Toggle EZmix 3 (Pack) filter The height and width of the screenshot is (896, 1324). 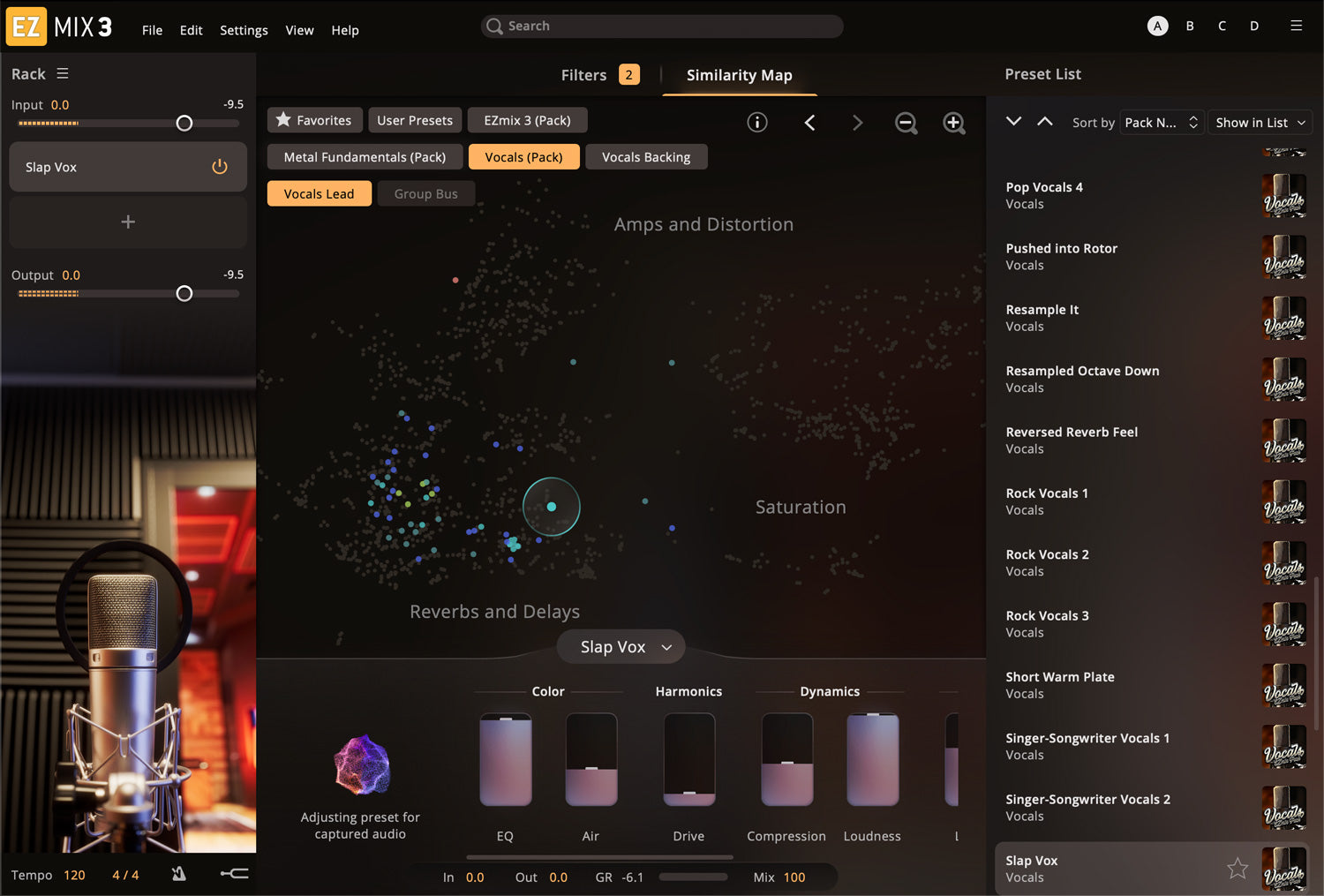click(528, 120)
